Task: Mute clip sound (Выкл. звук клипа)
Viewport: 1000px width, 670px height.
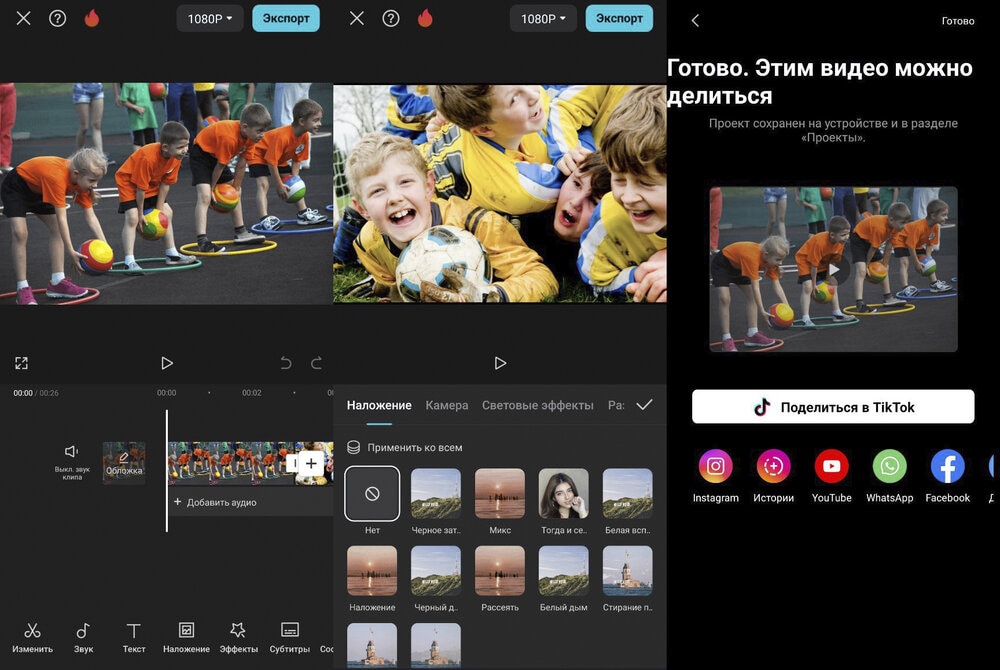Action: 72,462
